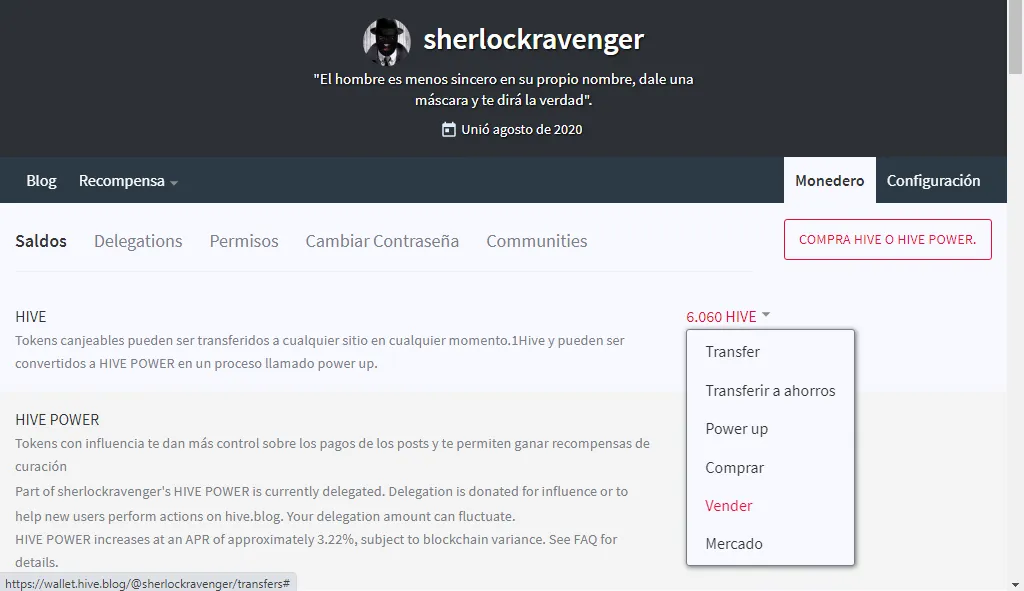Open Cambiar Contraseña section
Screen dimensions: 1024x591
[x=382, y=241]
